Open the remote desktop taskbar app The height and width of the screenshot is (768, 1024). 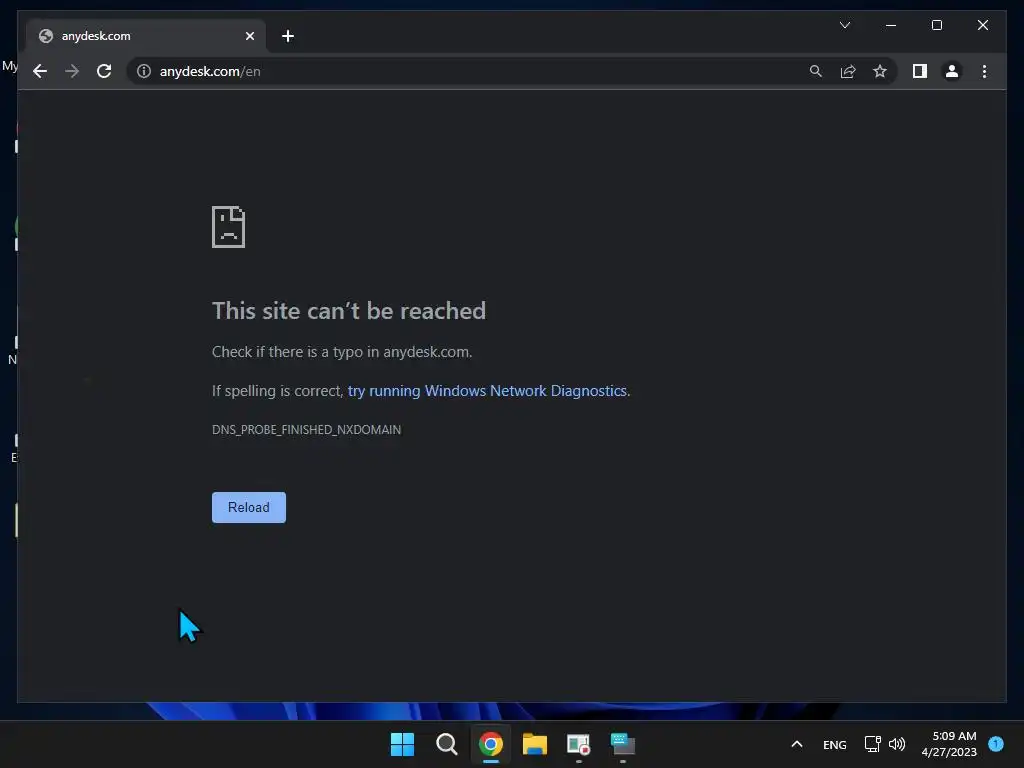622,744
